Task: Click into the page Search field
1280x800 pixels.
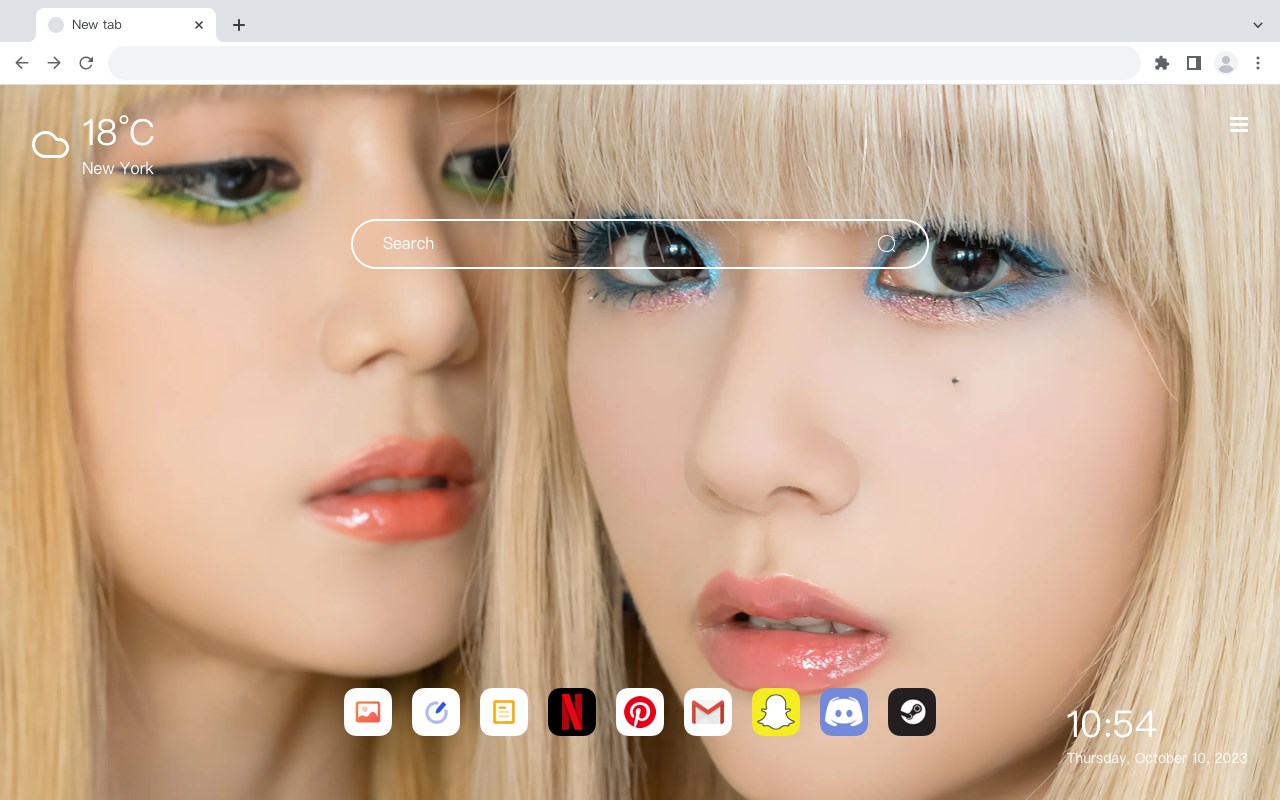Action: click(640, 244)
